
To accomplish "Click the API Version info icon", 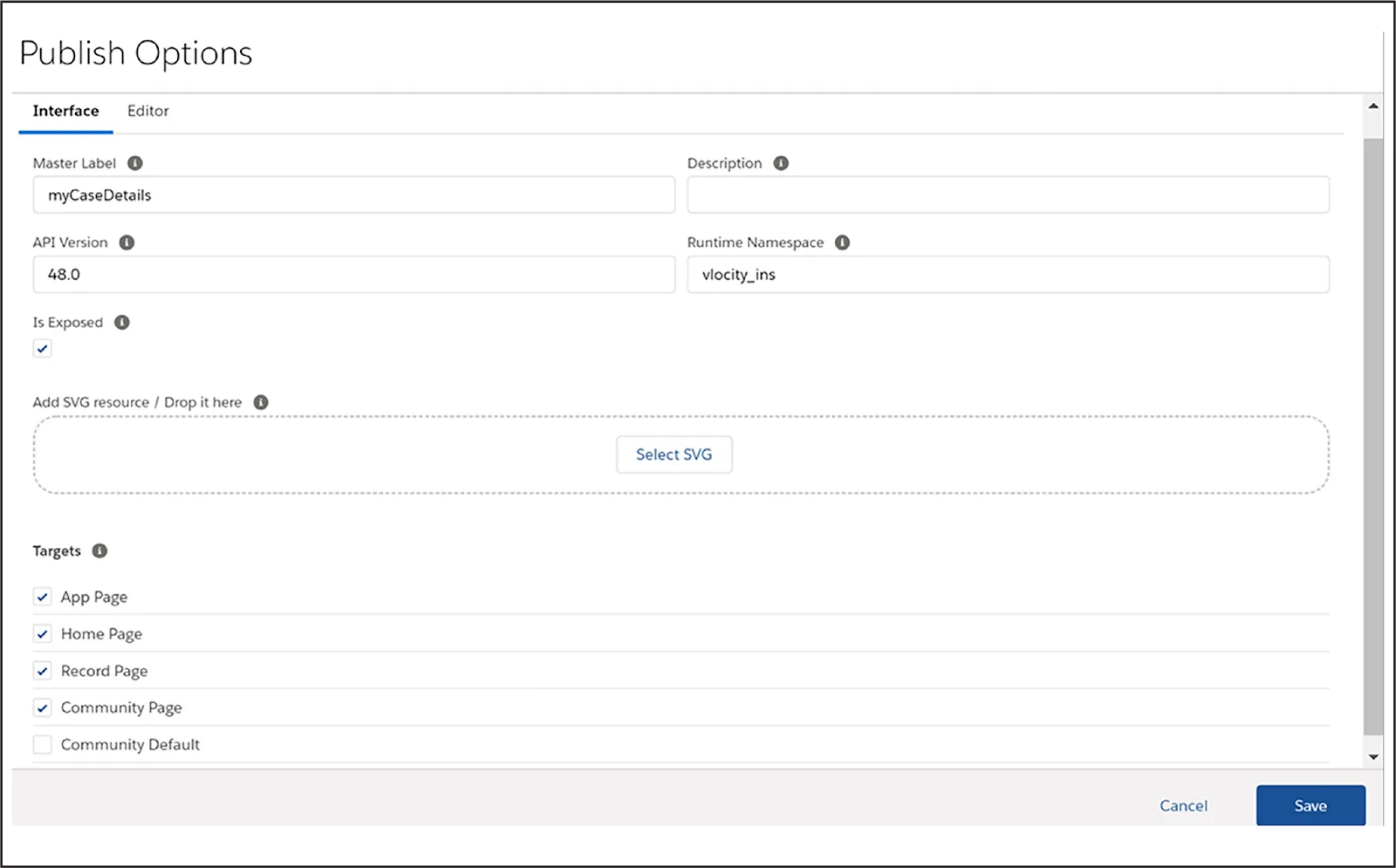I will [x=127, y=243].
